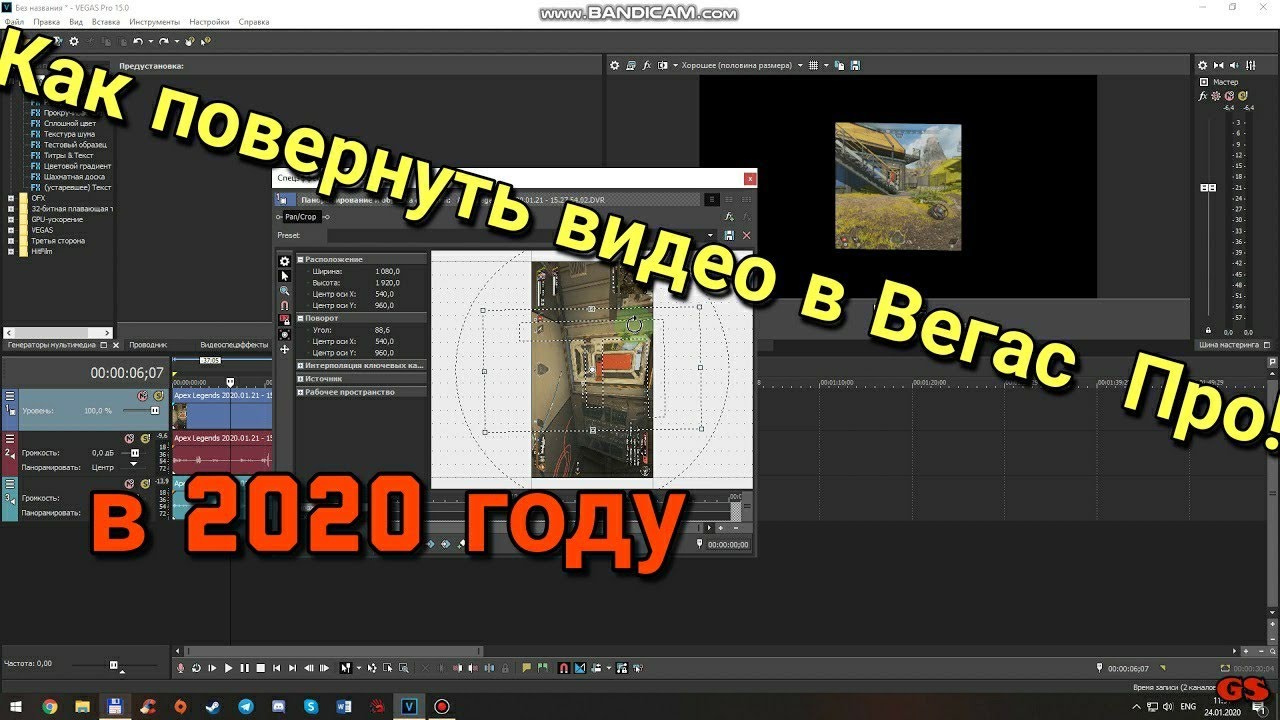Collapse the Поворот section in Pan/Crop
Screen dimensions: 1280x720
300,318
